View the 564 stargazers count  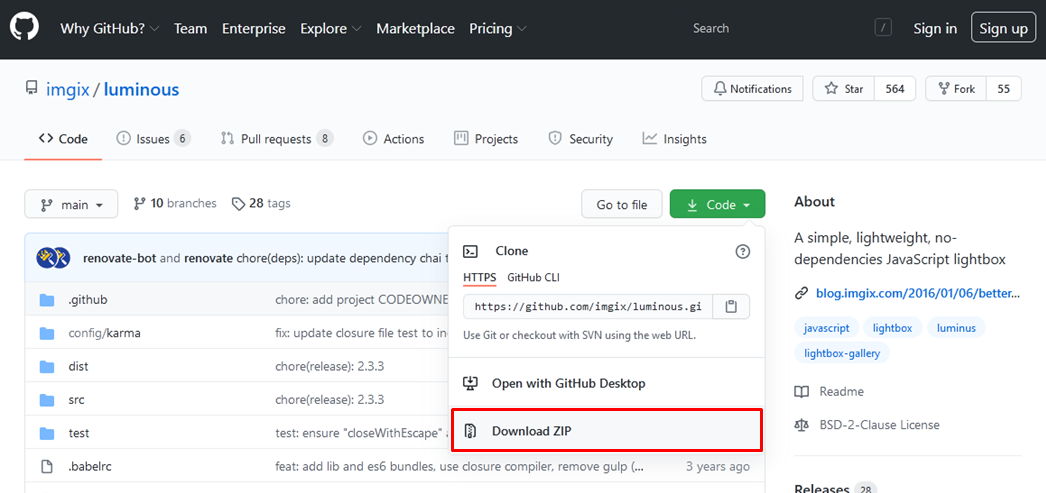[895, 89]
